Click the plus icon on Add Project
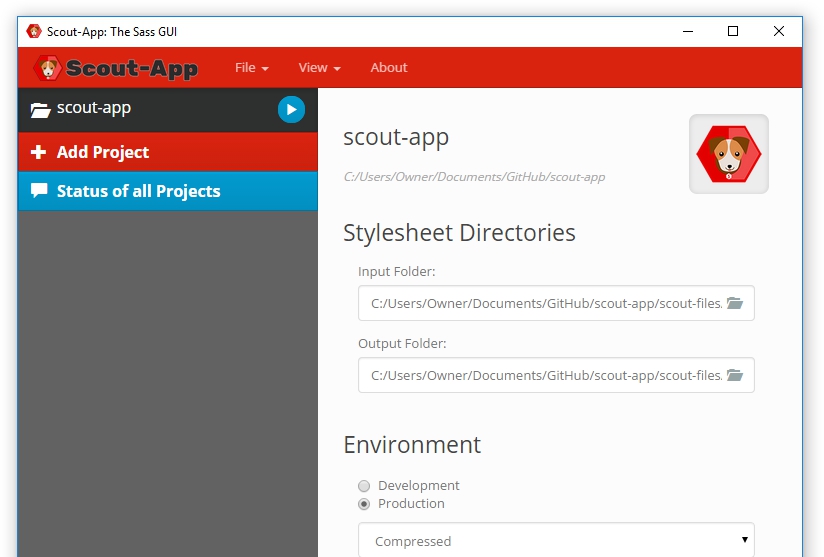Viewport: 824px width, 557px height. click(x=38, y=152)
